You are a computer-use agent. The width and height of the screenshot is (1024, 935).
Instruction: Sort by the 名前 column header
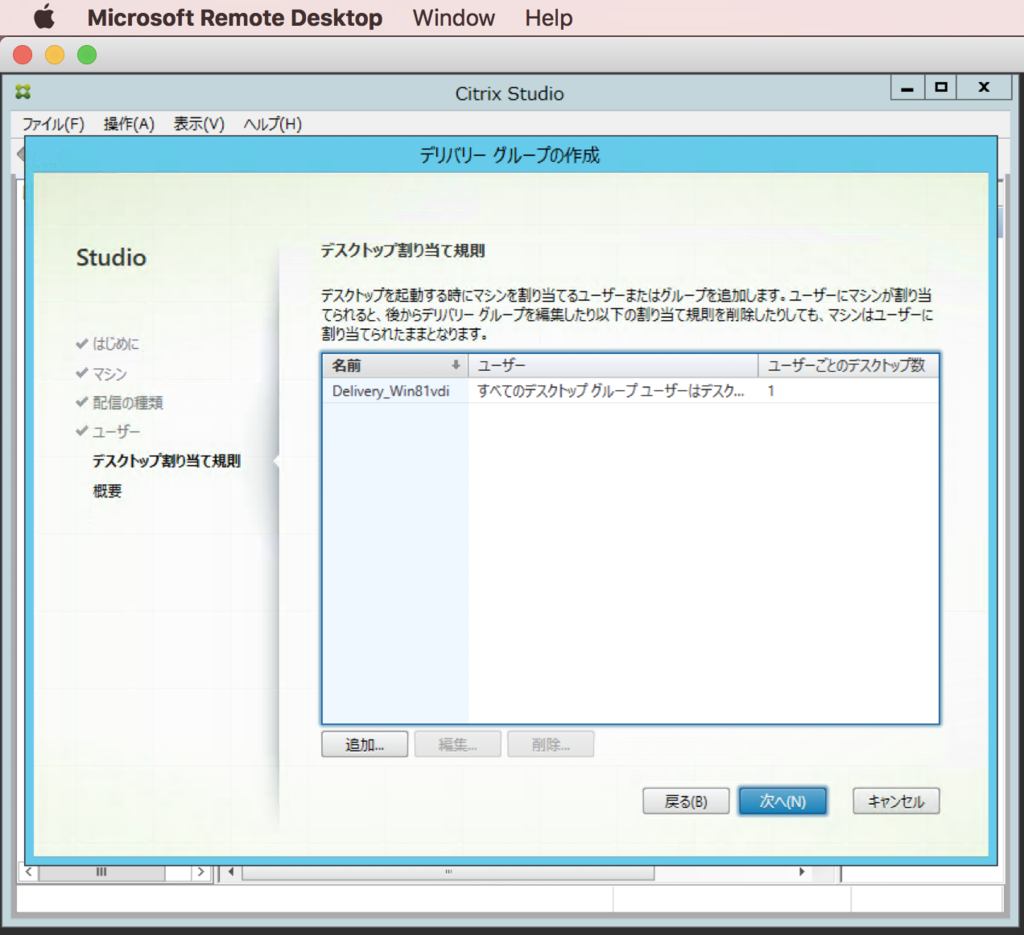click(x=395, y=366)
